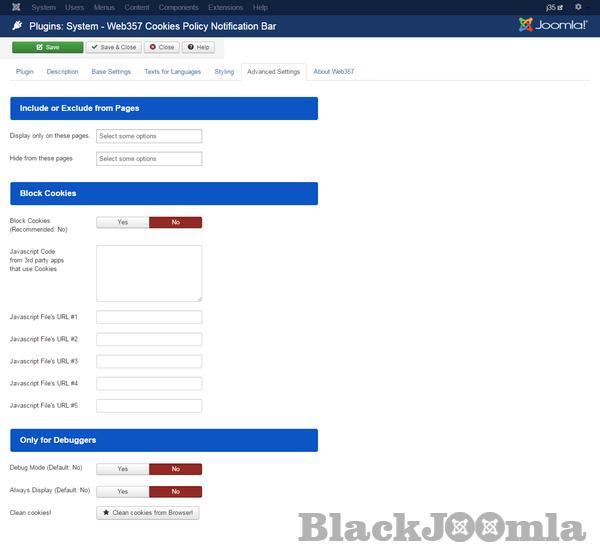Click the Joomla icon in top menu
600x557 pixels.
tap(13, 7)
